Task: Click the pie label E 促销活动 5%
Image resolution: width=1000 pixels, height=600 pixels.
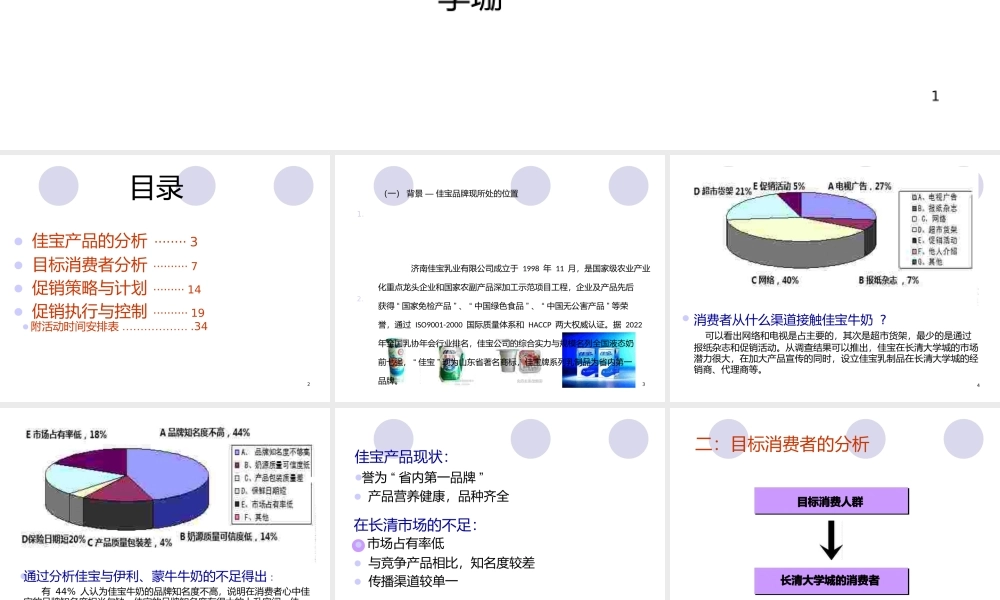Action: [x=779, y=186]
